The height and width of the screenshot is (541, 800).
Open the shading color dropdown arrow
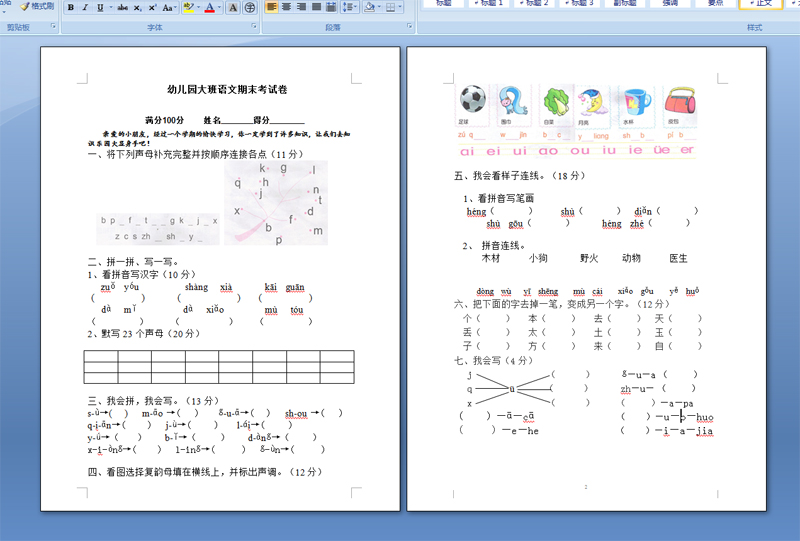pyautogui.click(x=379, y=7)
